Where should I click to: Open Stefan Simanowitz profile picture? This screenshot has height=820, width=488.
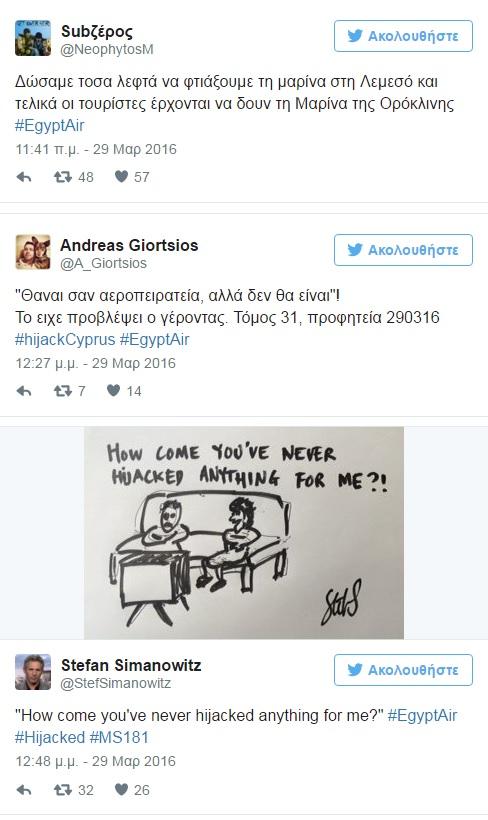pos(33,672)
